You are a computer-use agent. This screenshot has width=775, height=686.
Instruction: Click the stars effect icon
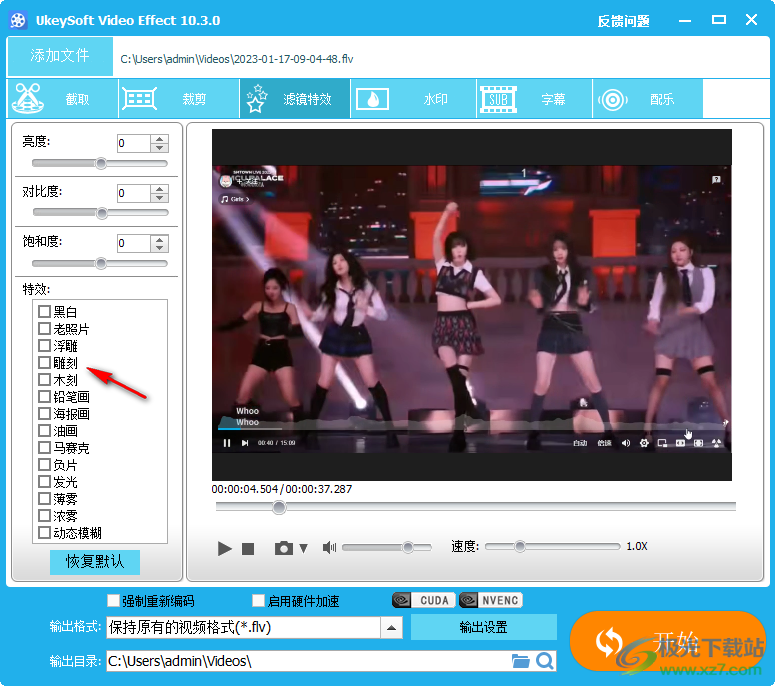coord(257,98)
